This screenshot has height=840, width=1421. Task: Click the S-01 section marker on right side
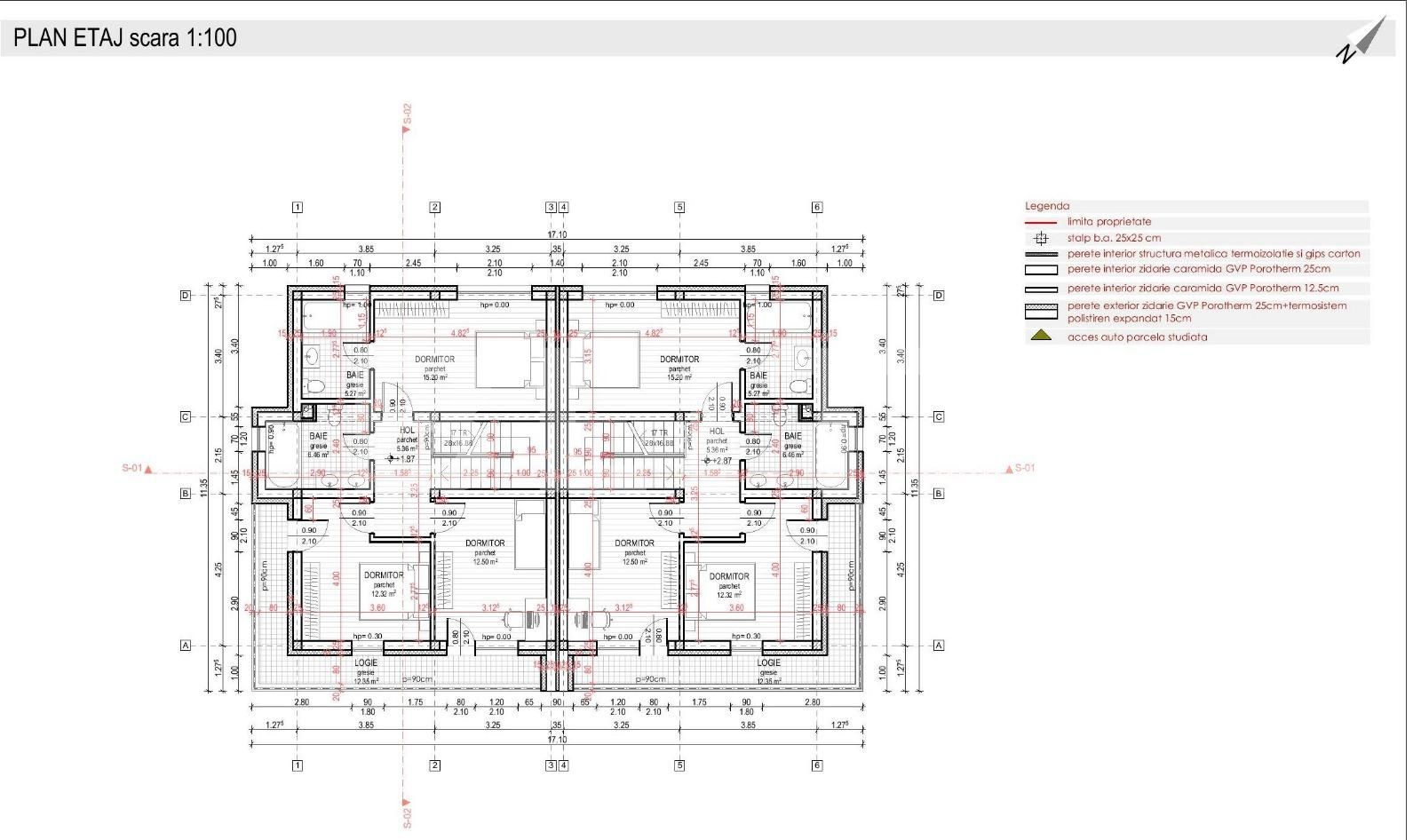[x=1018, y=468]
